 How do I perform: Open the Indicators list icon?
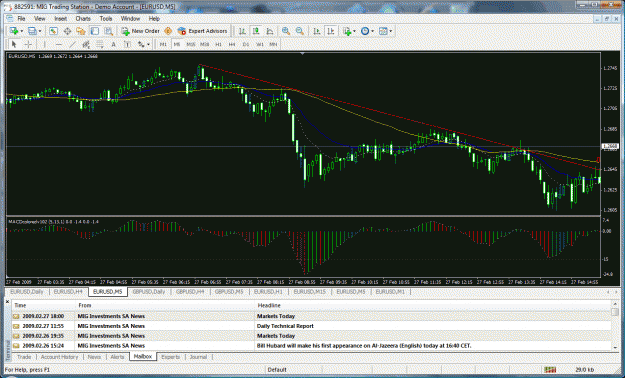tap(346, 31)
